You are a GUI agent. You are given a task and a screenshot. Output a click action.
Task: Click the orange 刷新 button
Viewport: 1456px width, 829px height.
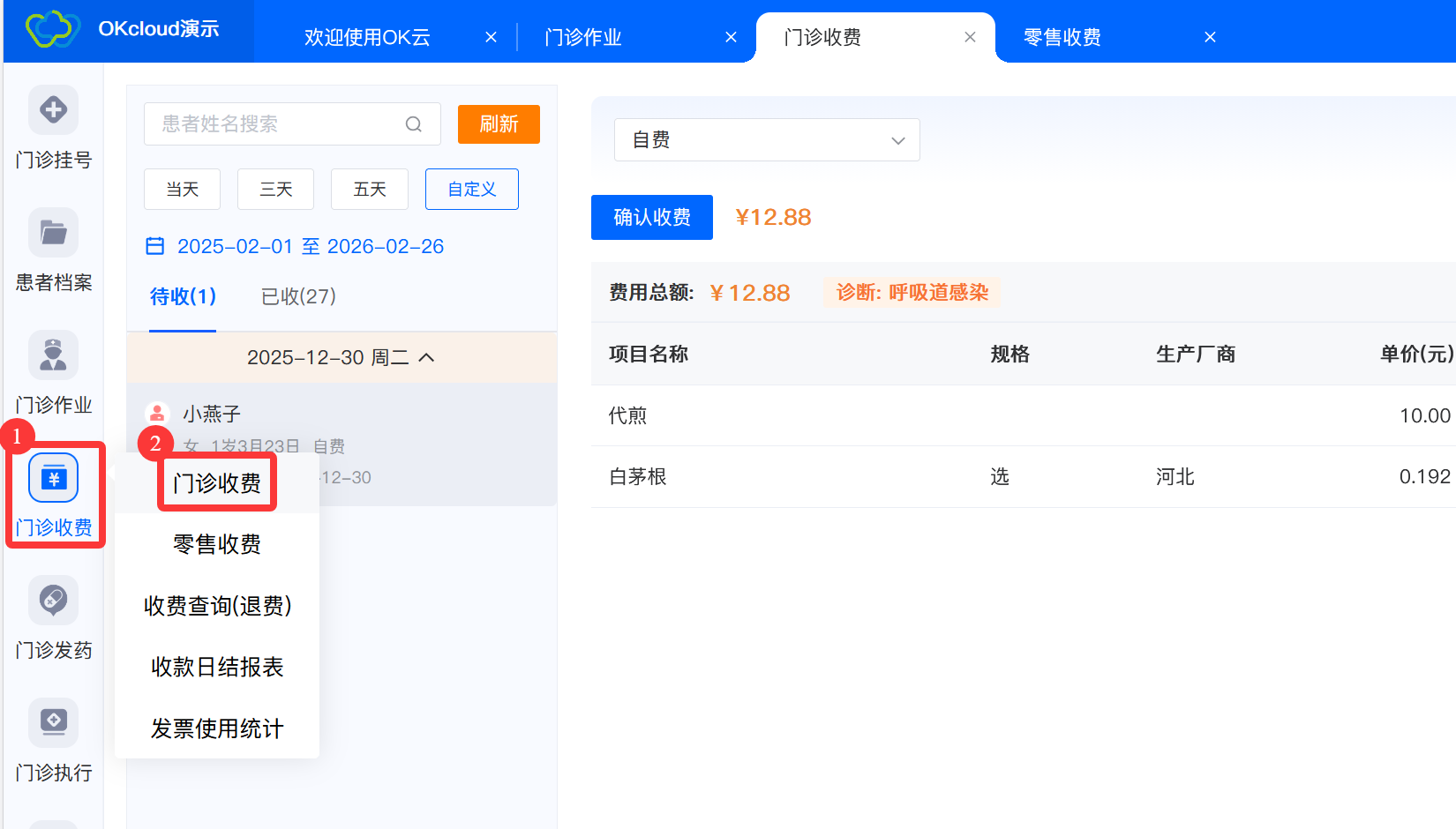coord(499,124)
